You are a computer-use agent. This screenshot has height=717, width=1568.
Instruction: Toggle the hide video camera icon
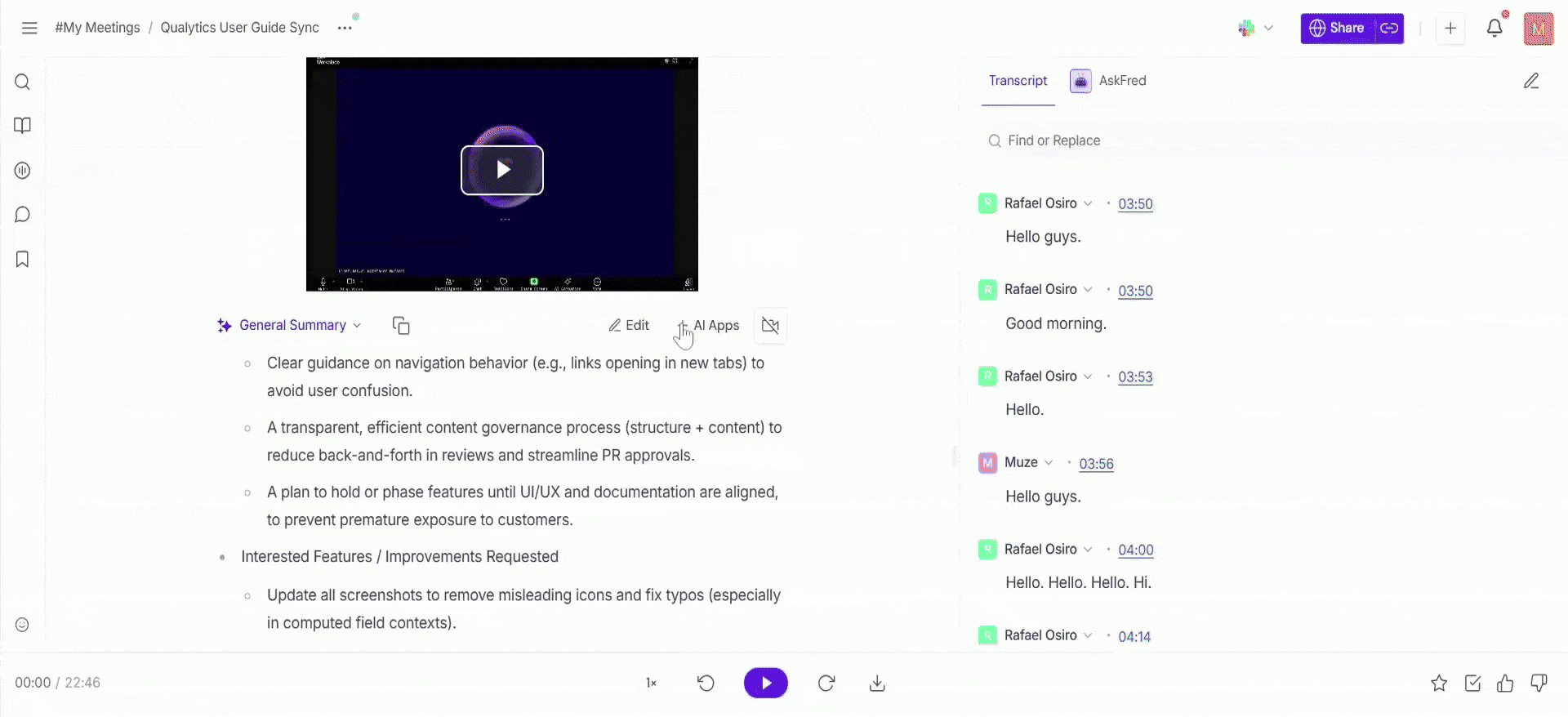[x=770, y=326]
